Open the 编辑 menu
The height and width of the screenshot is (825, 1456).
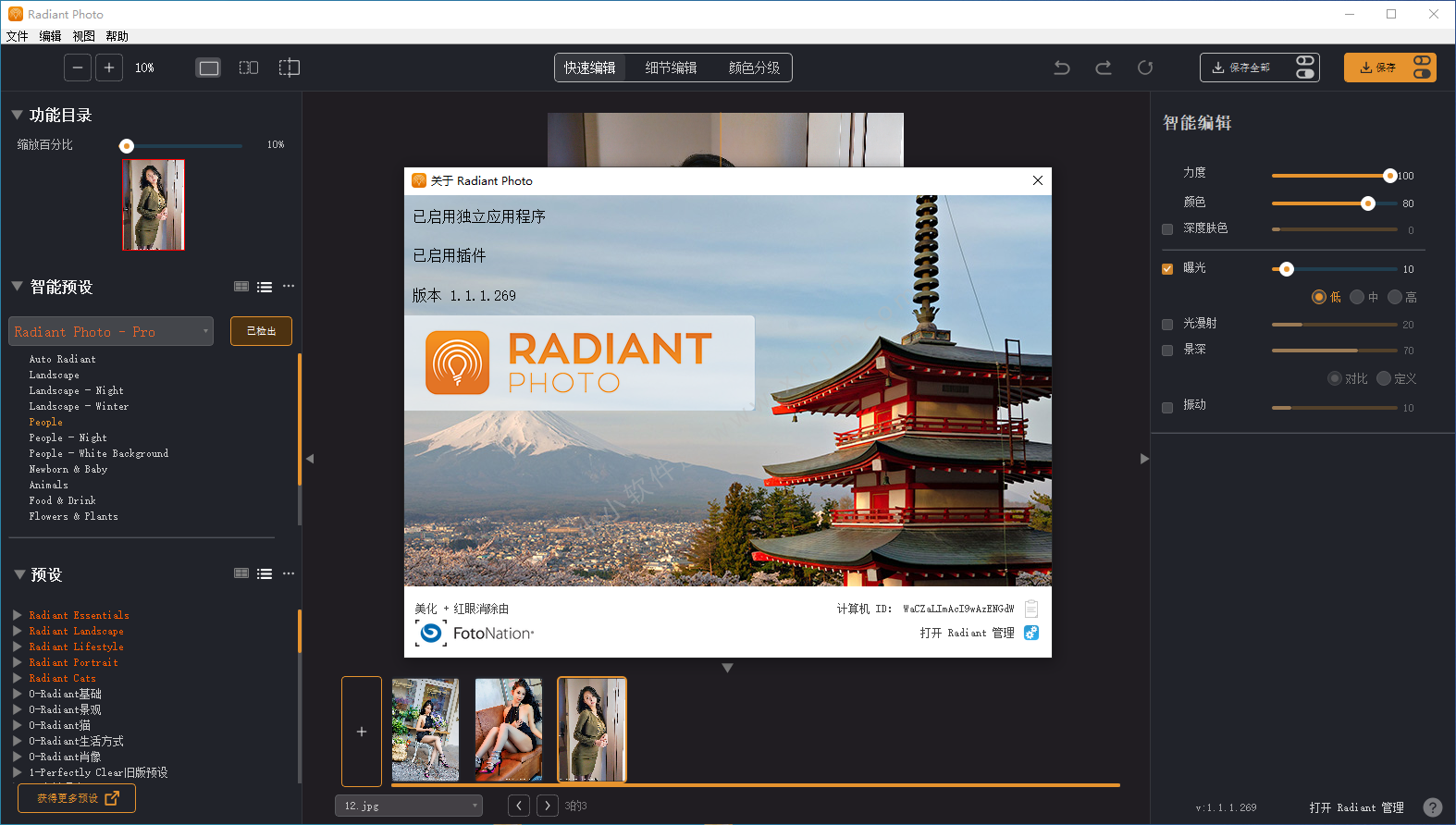point(50,36)
